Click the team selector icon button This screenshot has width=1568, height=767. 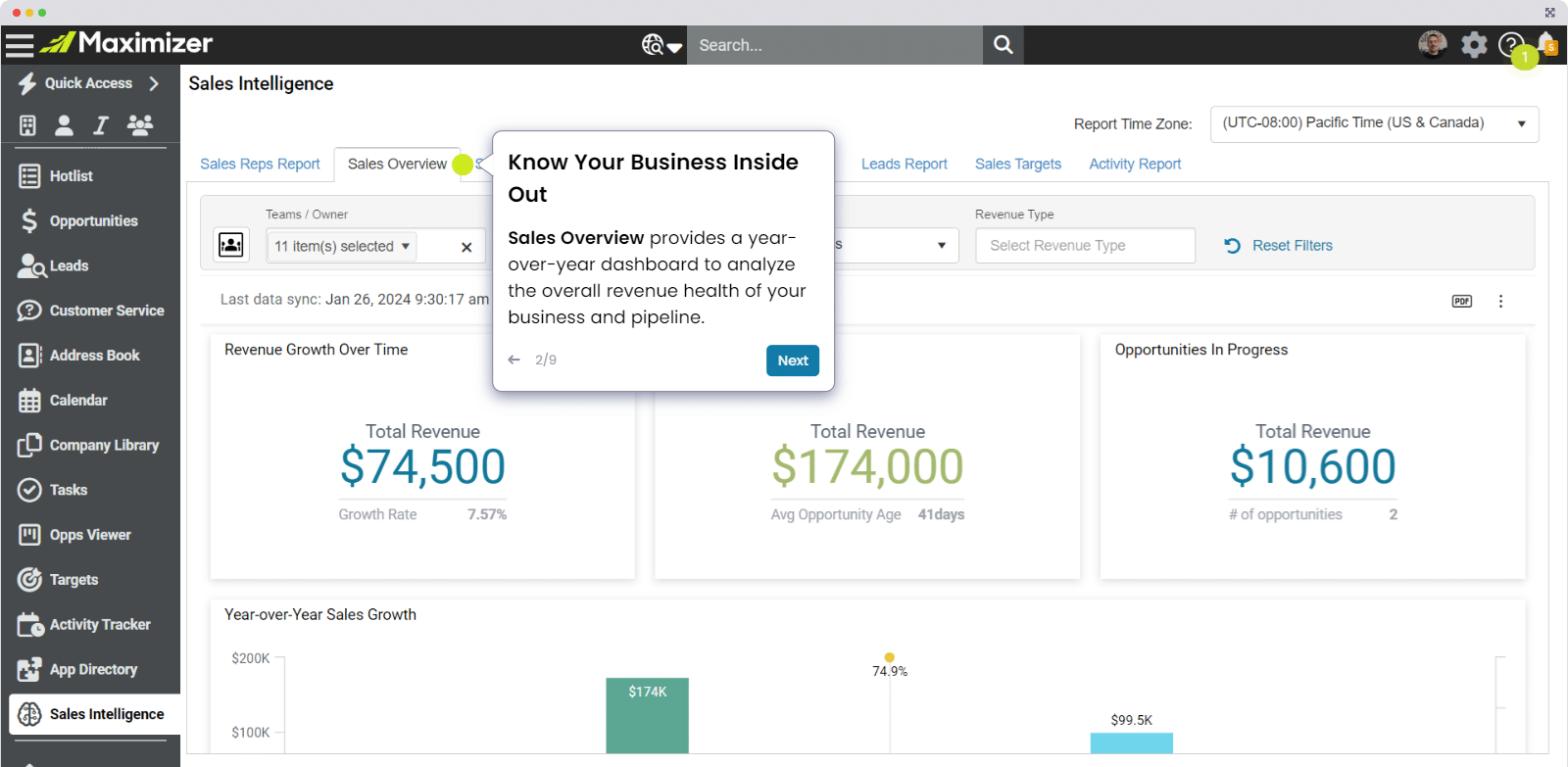(x=231, y=245)
